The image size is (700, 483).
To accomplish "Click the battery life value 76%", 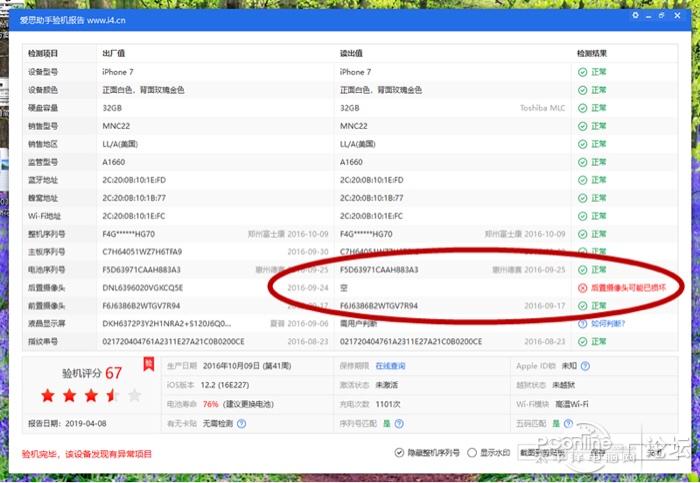I will click(211, 404).
